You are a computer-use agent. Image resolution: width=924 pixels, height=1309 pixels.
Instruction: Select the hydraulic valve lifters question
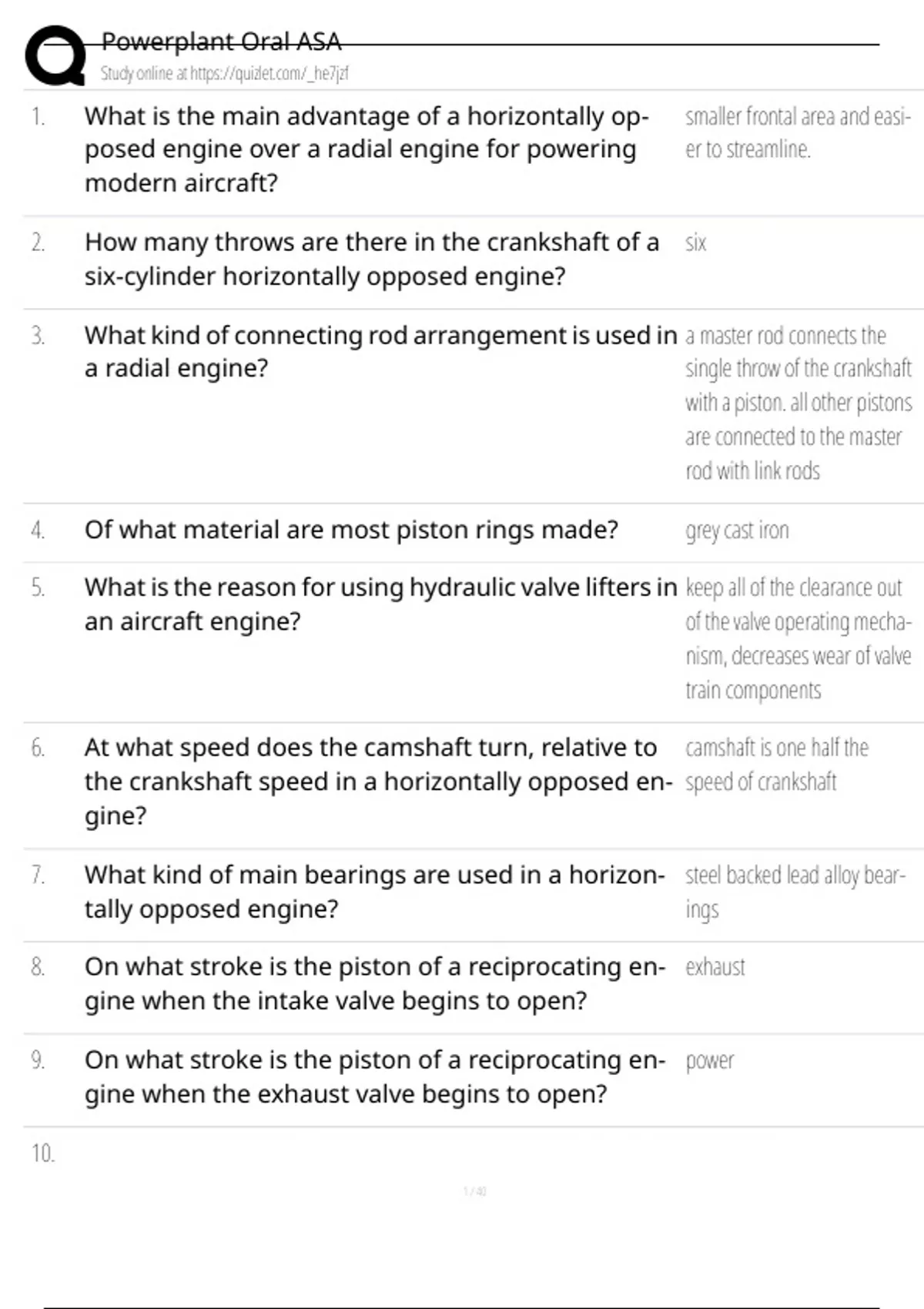380,604
